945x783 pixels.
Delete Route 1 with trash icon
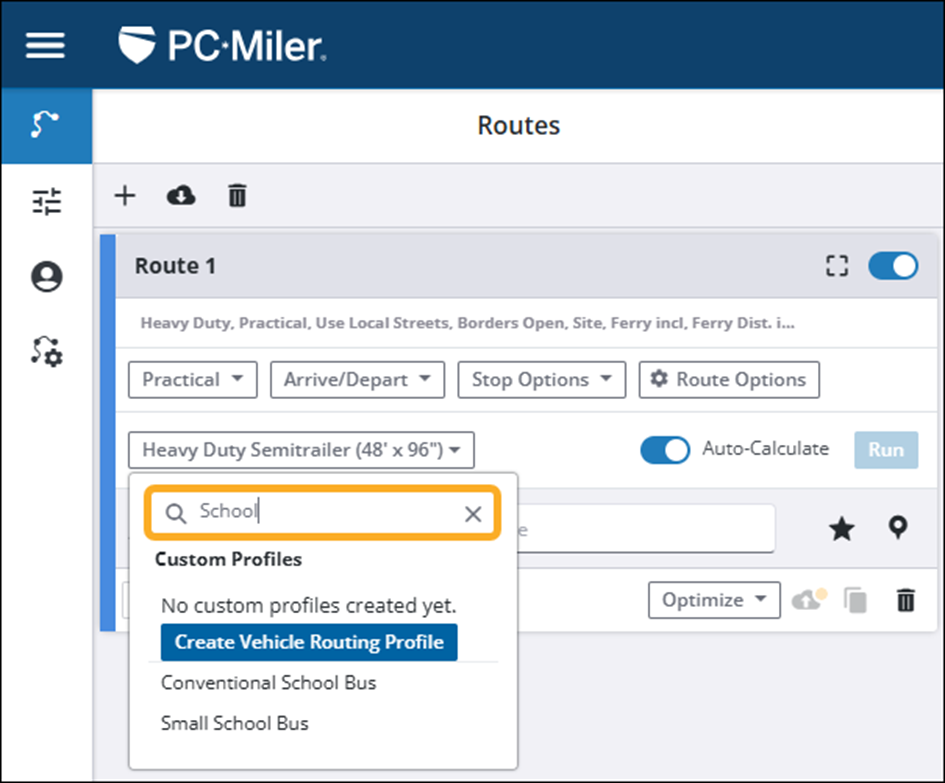(x=906, y=600)
